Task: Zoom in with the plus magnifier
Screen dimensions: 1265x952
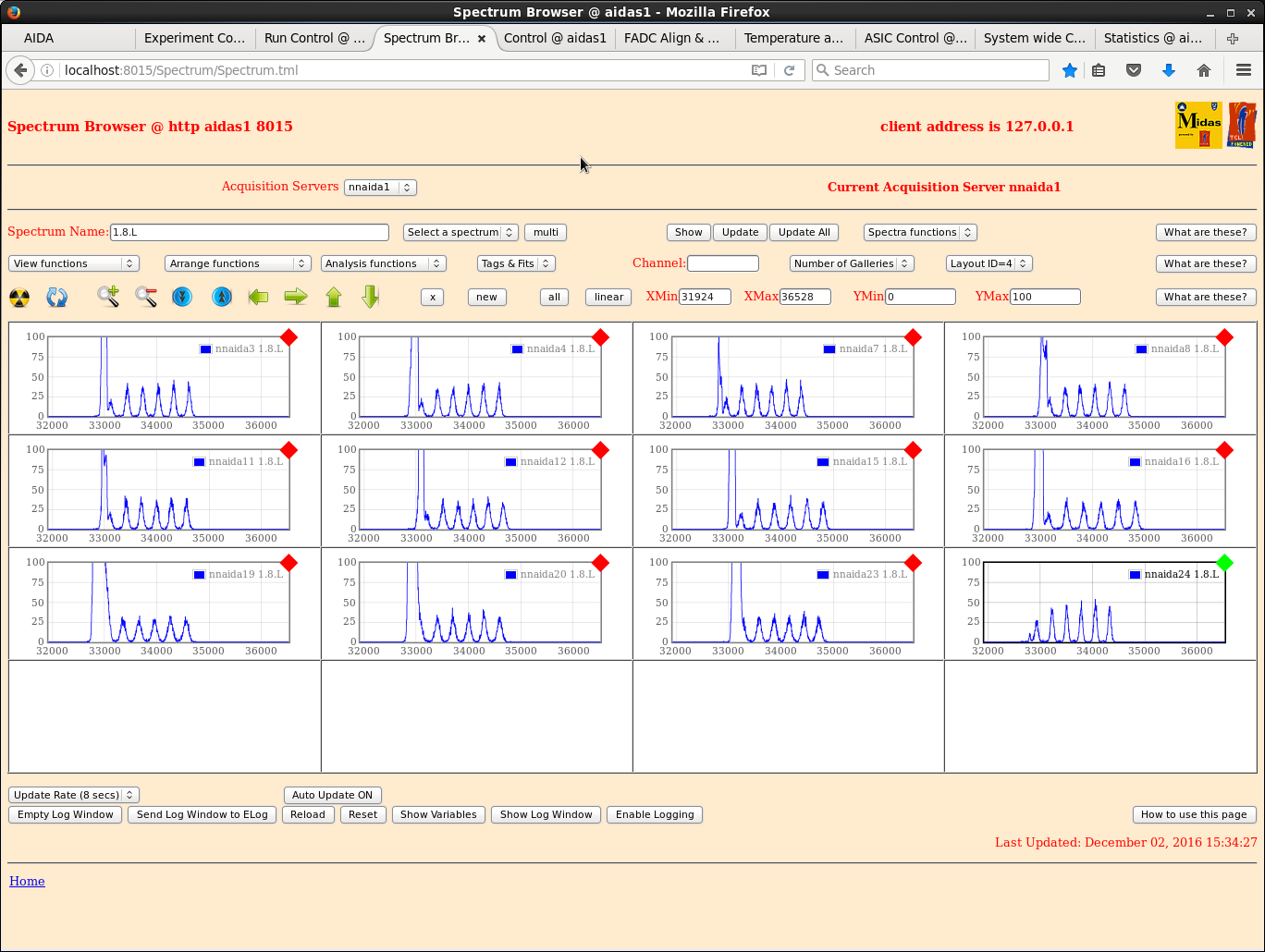Action: point(108,297)
